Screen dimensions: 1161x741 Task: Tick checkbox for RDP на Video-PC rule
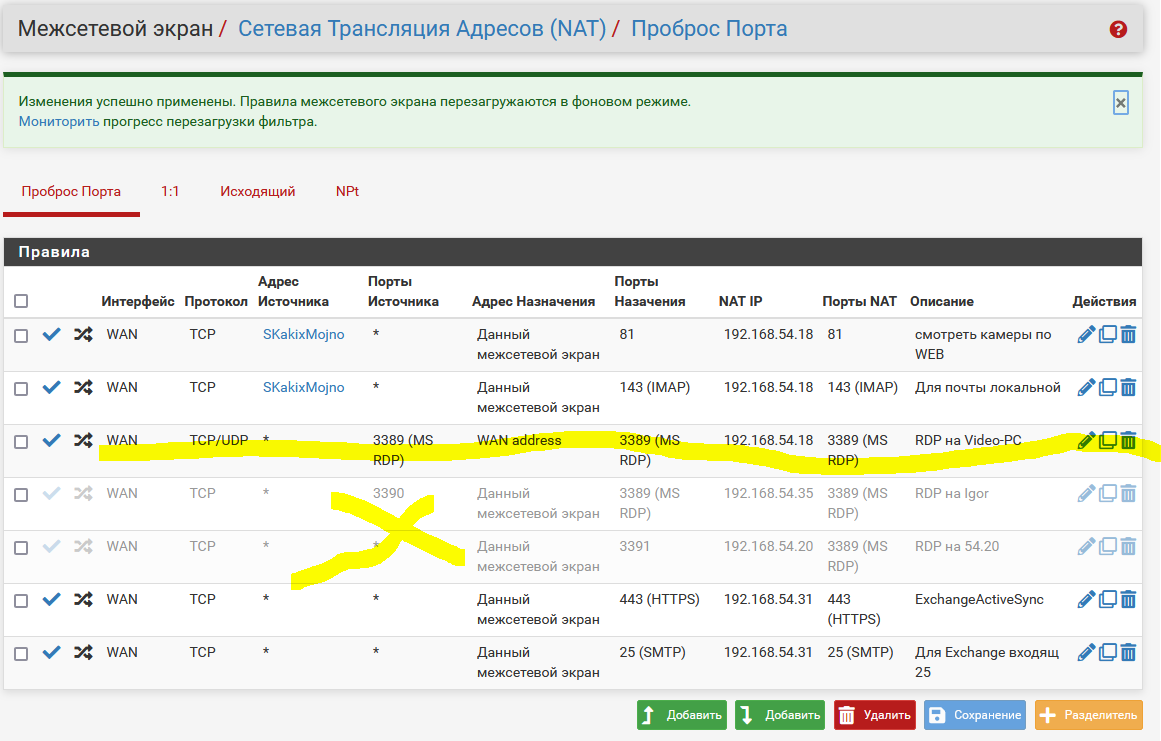pos(21,441)
